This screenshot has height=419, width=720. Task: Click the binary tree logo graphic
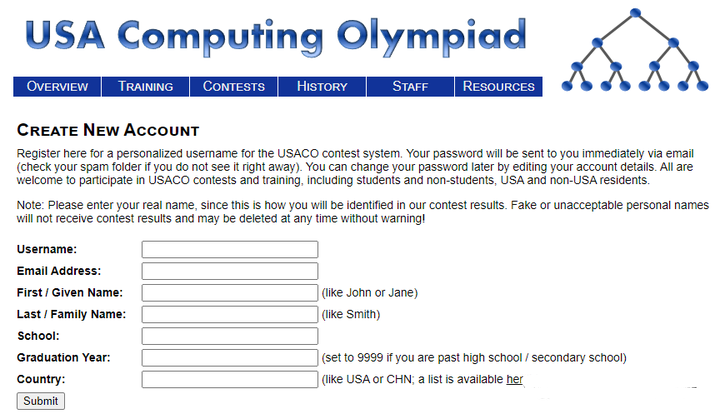(634, 50)
